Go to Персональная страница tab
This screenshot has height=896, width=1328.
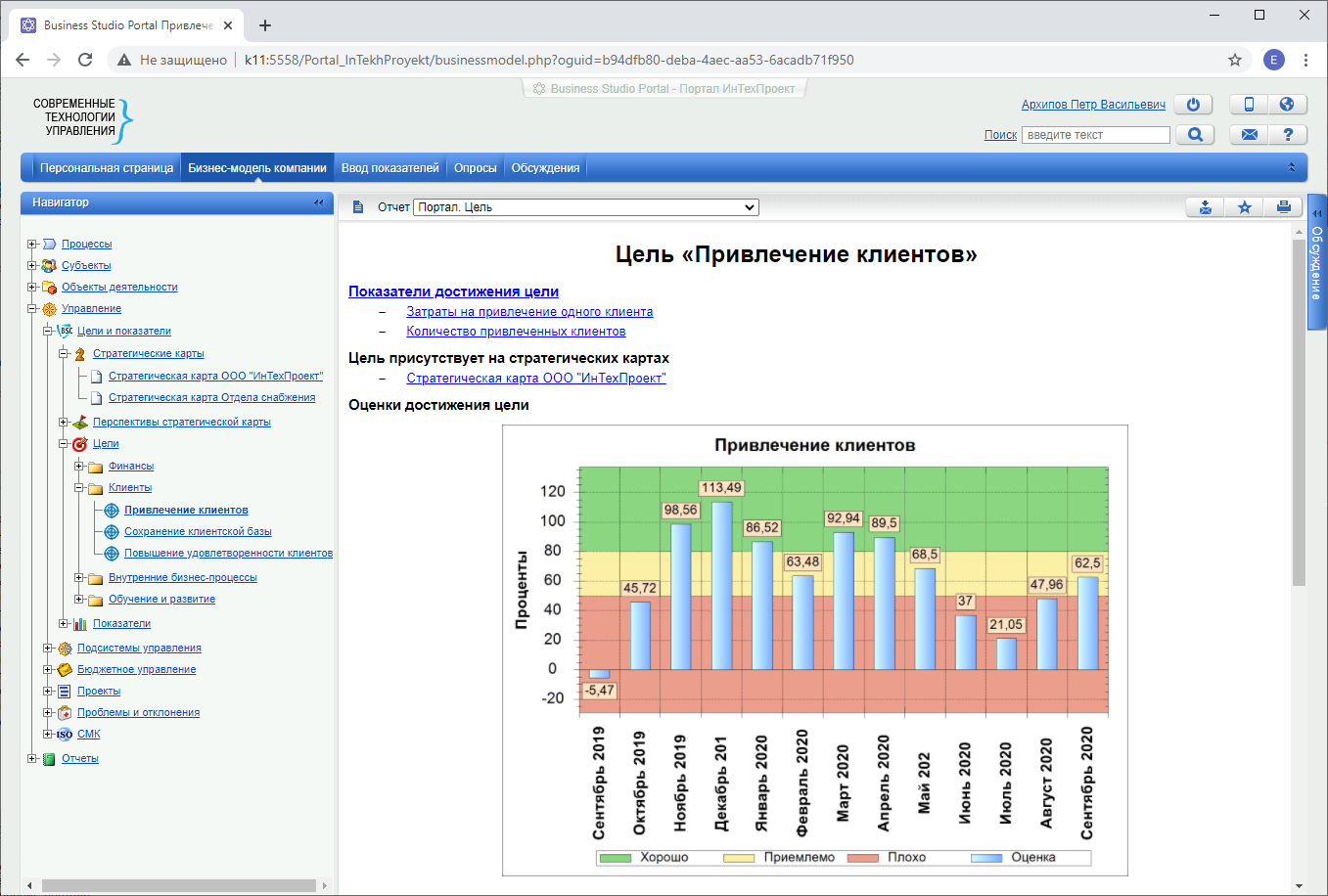click(106, 168)
